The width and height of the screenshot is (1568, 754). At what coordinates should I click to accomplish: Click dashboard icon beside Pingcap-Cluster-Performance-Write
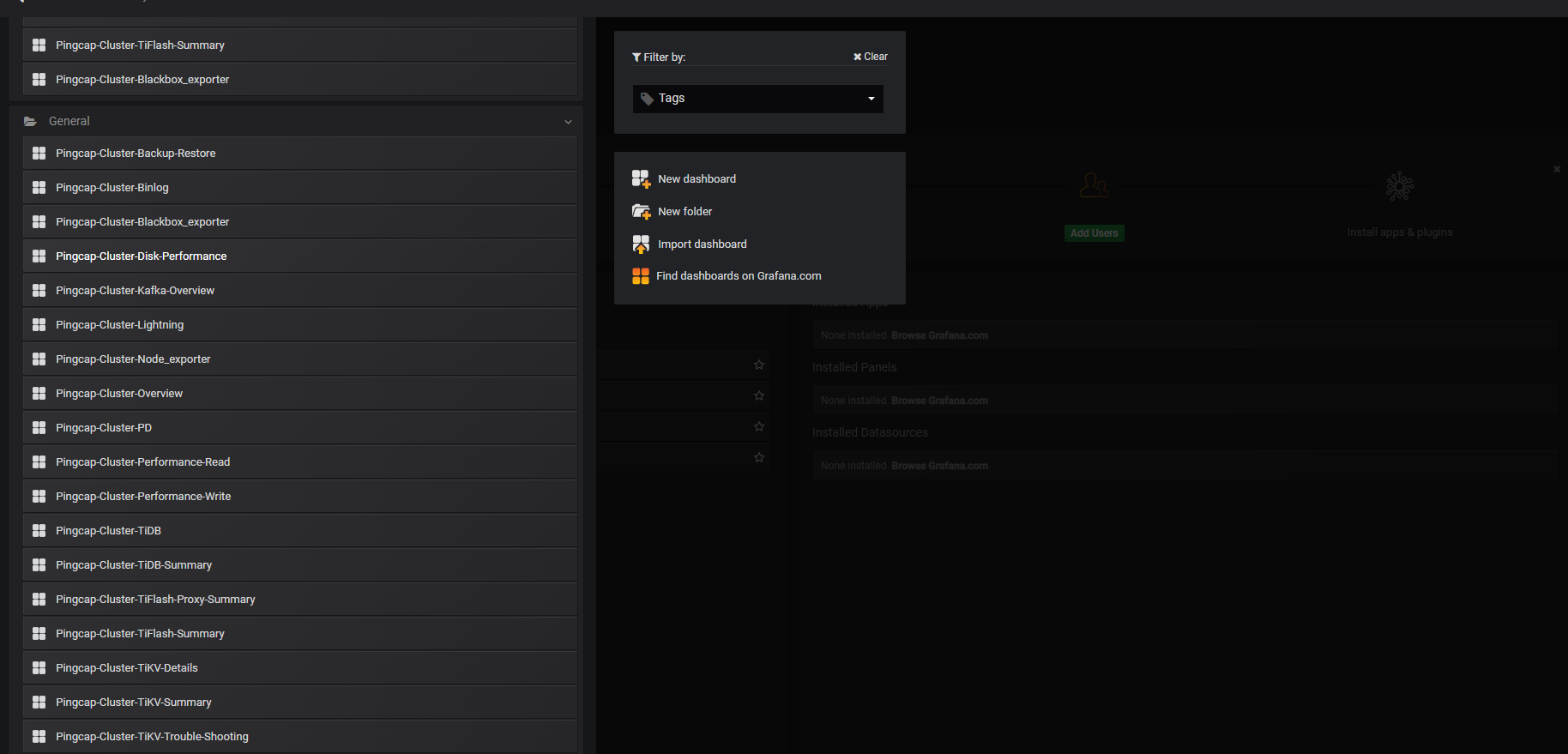39,497
